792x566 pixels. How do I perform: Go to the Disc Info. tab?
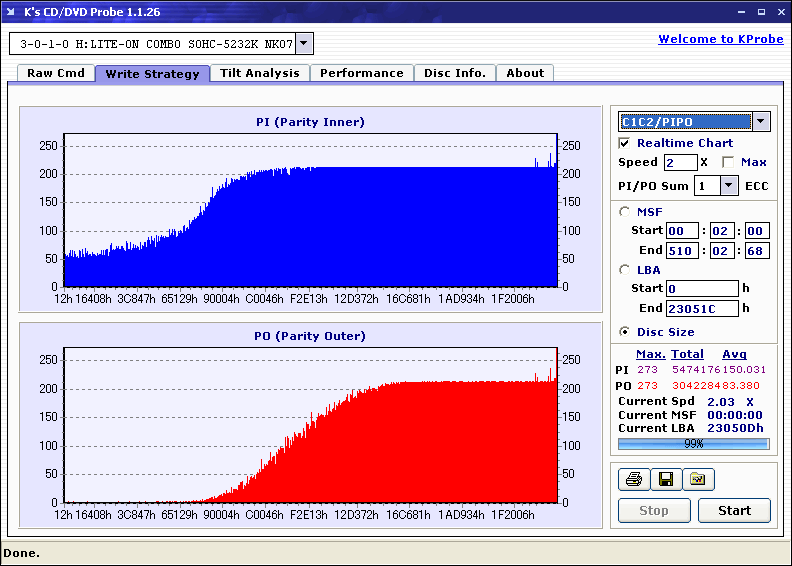tap(455, 73)
